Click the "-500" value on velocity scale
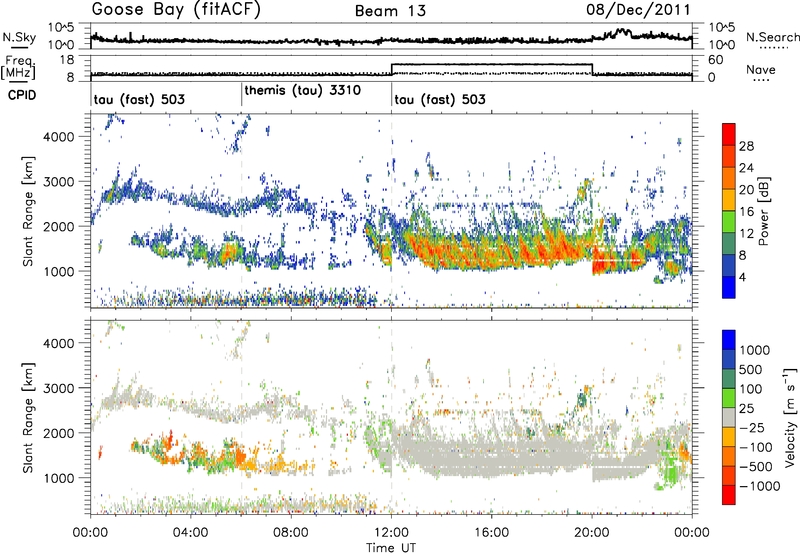This screenshot has width=800, height=554. click(x=756, y=467)
